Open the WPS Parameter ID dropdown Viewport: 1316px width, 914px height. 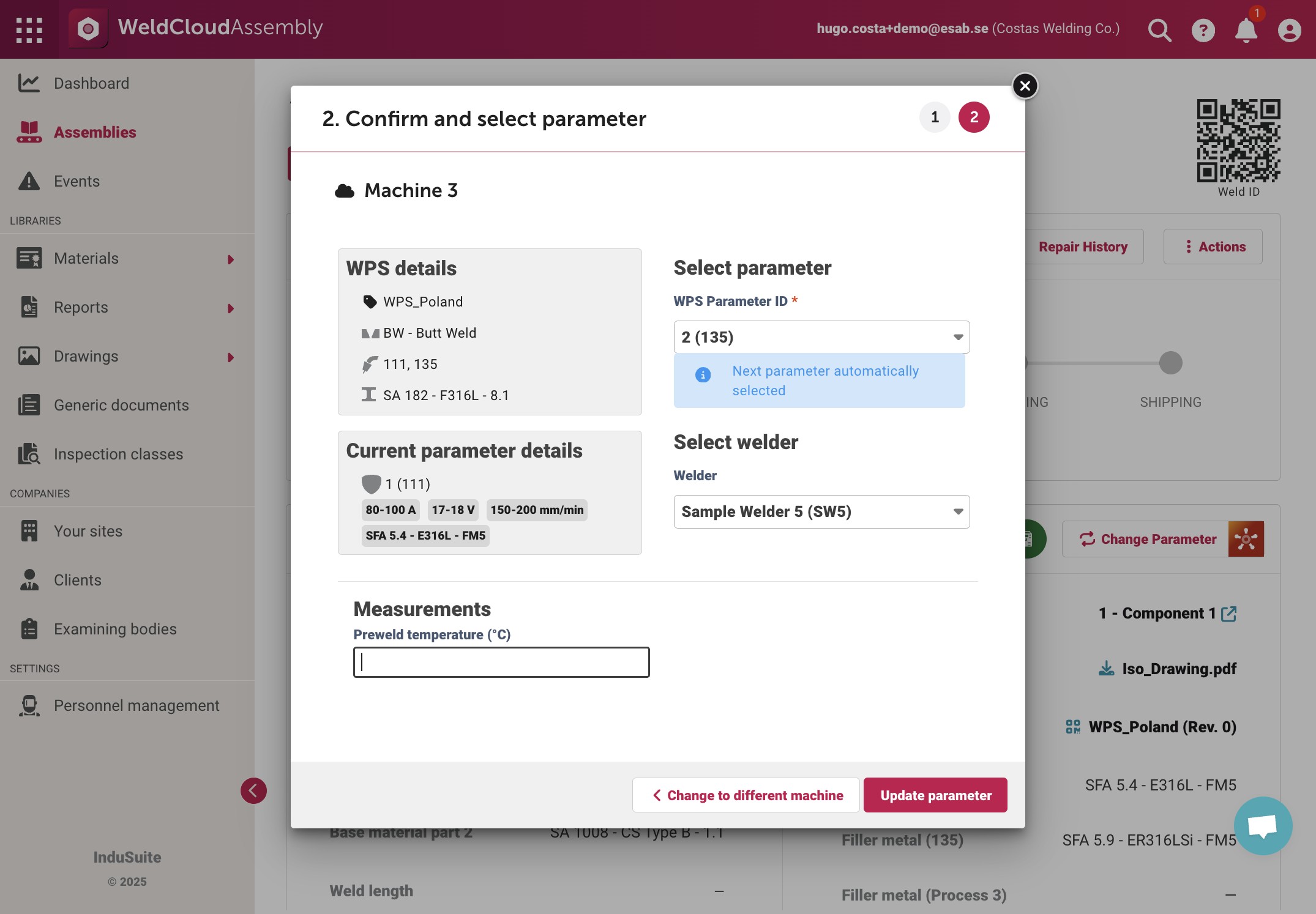click(x=821, y=337)
